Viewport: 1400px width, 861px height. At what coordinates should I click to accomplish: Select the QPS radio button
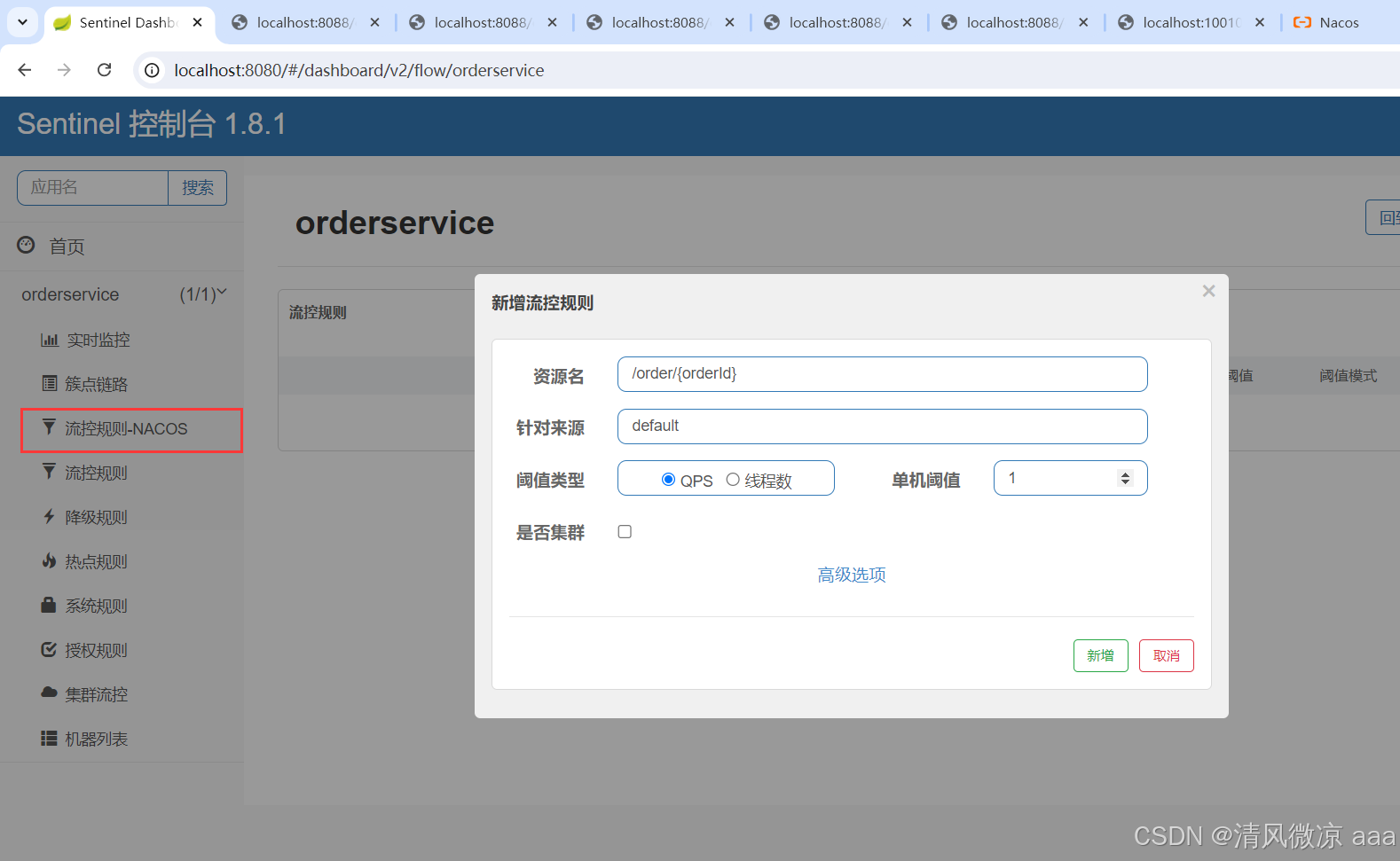(668, 480)
